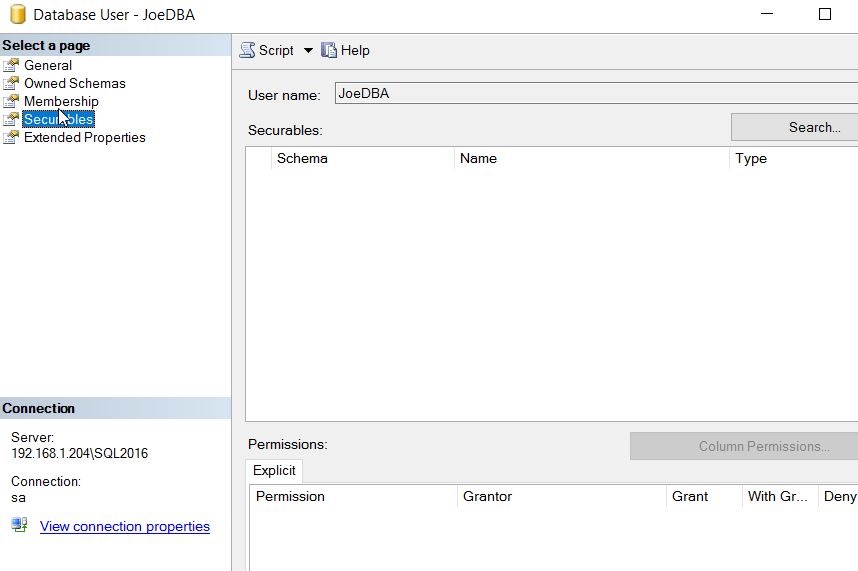Click the General page icon
The height and width of the screenshot is (571, 858).
[11, 65]
